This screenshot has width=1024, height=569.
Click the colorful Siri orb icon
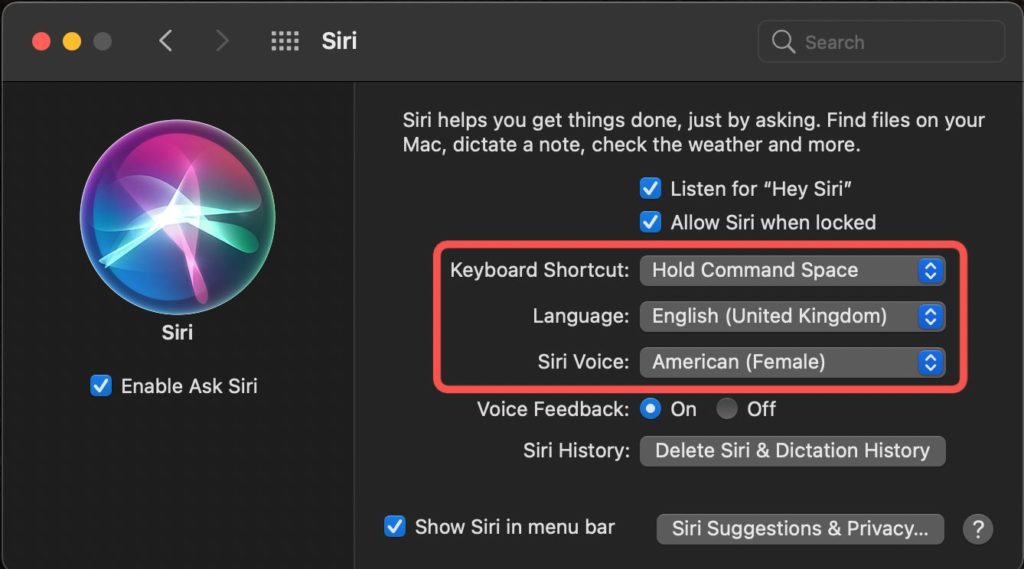pyautogui.click(x=178, y=217)
